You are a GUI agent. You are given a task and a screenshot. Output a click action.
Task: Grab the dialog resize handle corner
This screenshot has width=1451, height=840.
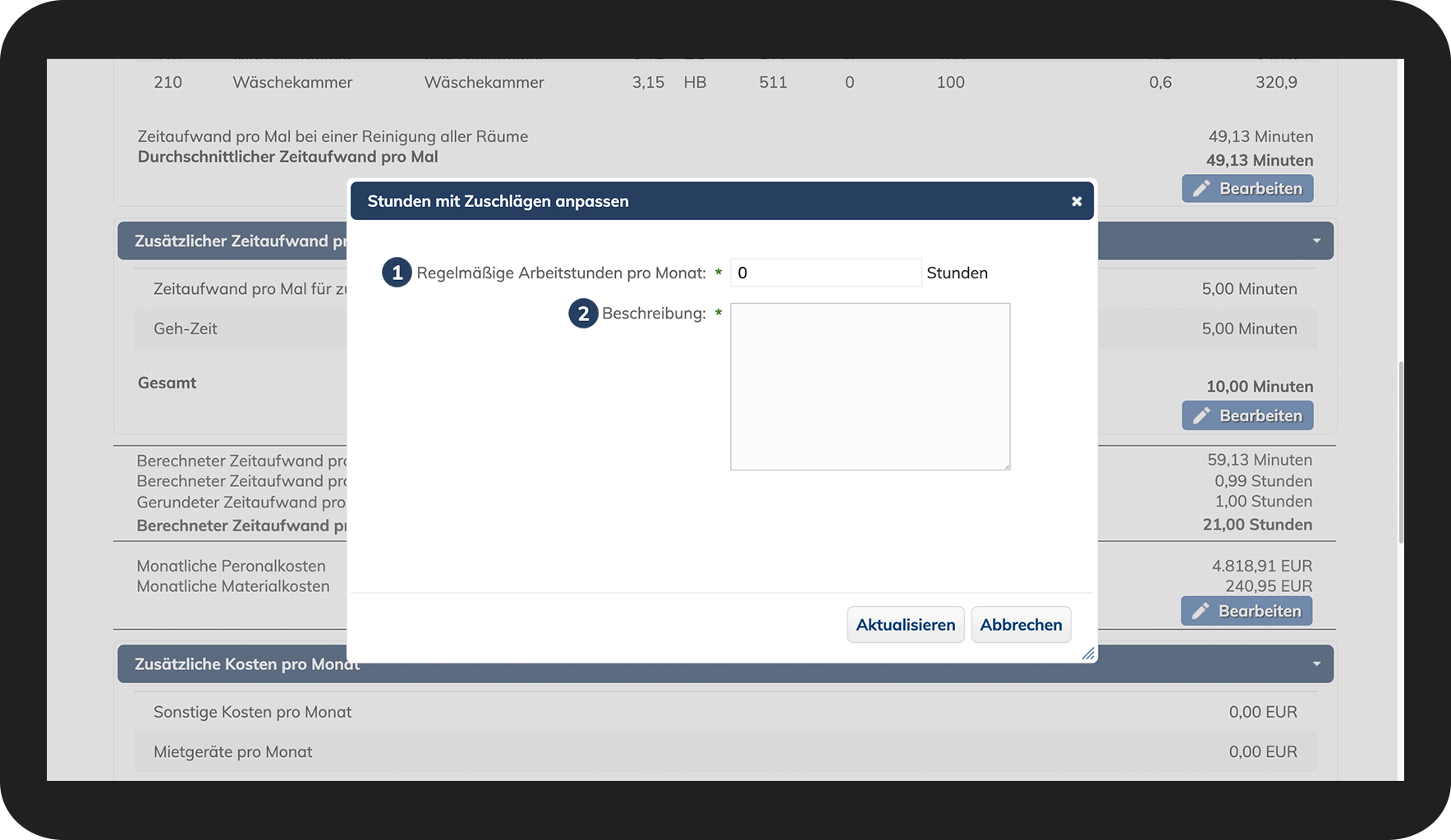1088,654
